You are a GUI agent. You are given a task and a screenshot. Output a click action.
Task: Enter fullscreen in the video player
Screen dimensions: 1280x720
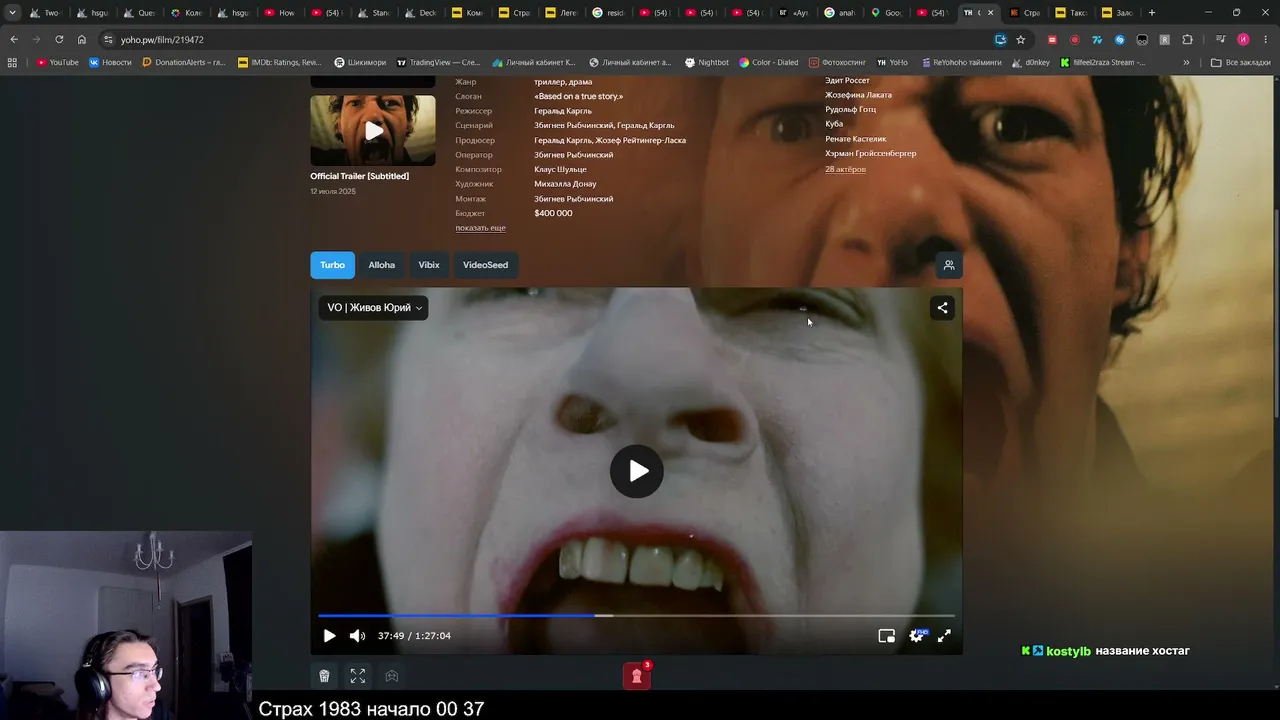coord(944,636)
